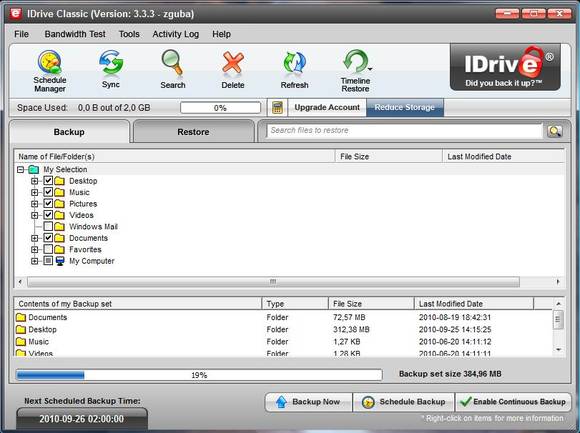Expand the Pictures tree node
580x433 pixels.
tap(34, 204)
